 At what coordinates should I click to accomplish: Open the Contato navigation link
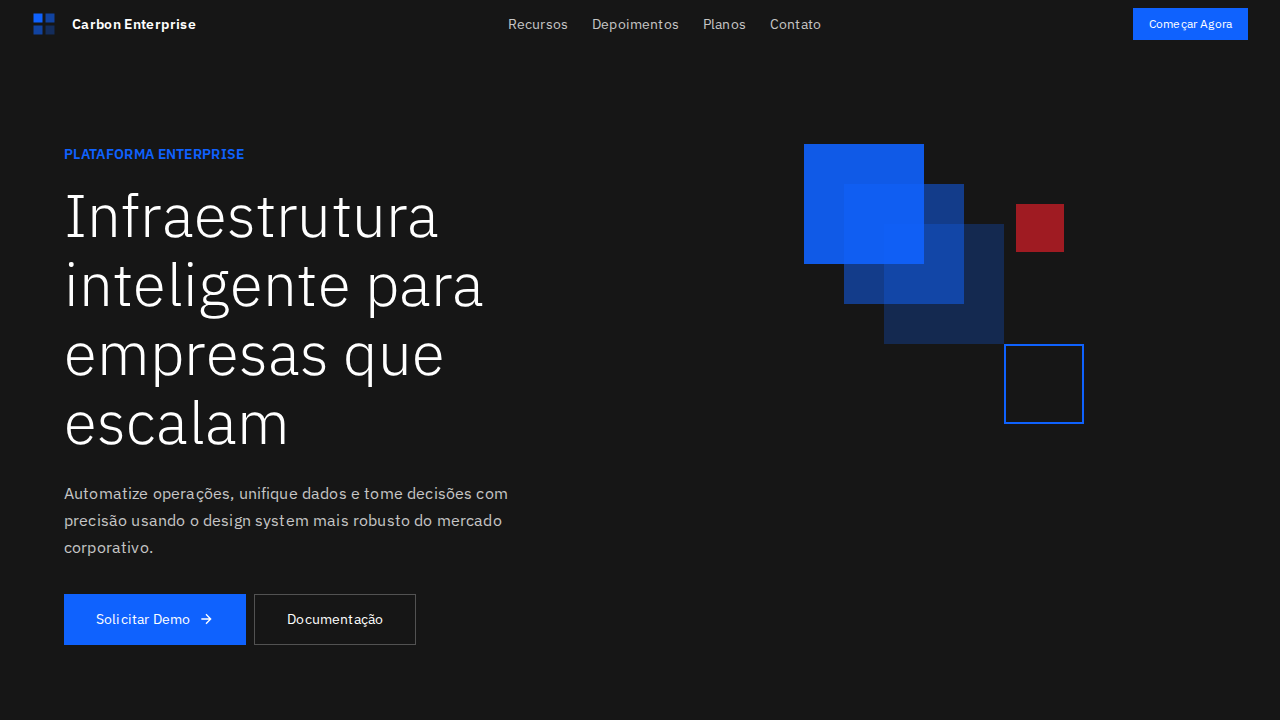click(x=795, y=24)
